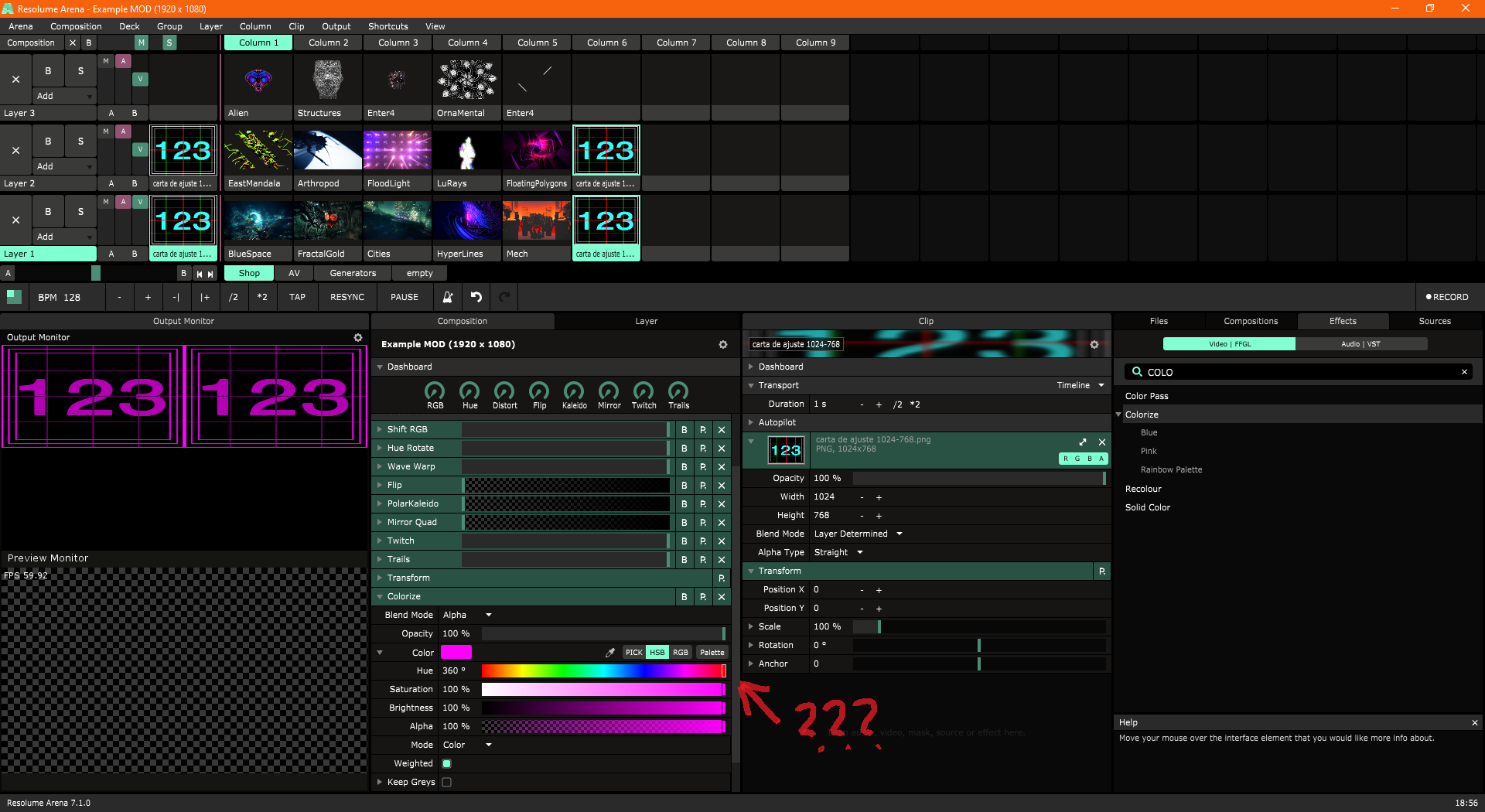1485x812 pixels.
Task: Click the RESYNC button
Action: pyautogui.click(x=347, y=297)
